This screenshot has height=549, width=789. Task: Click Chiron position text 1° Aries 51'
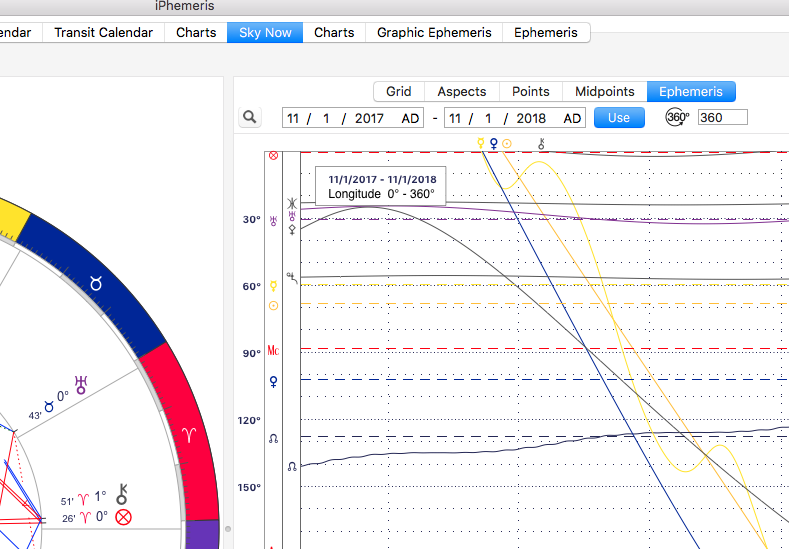[x=84, y=498]
